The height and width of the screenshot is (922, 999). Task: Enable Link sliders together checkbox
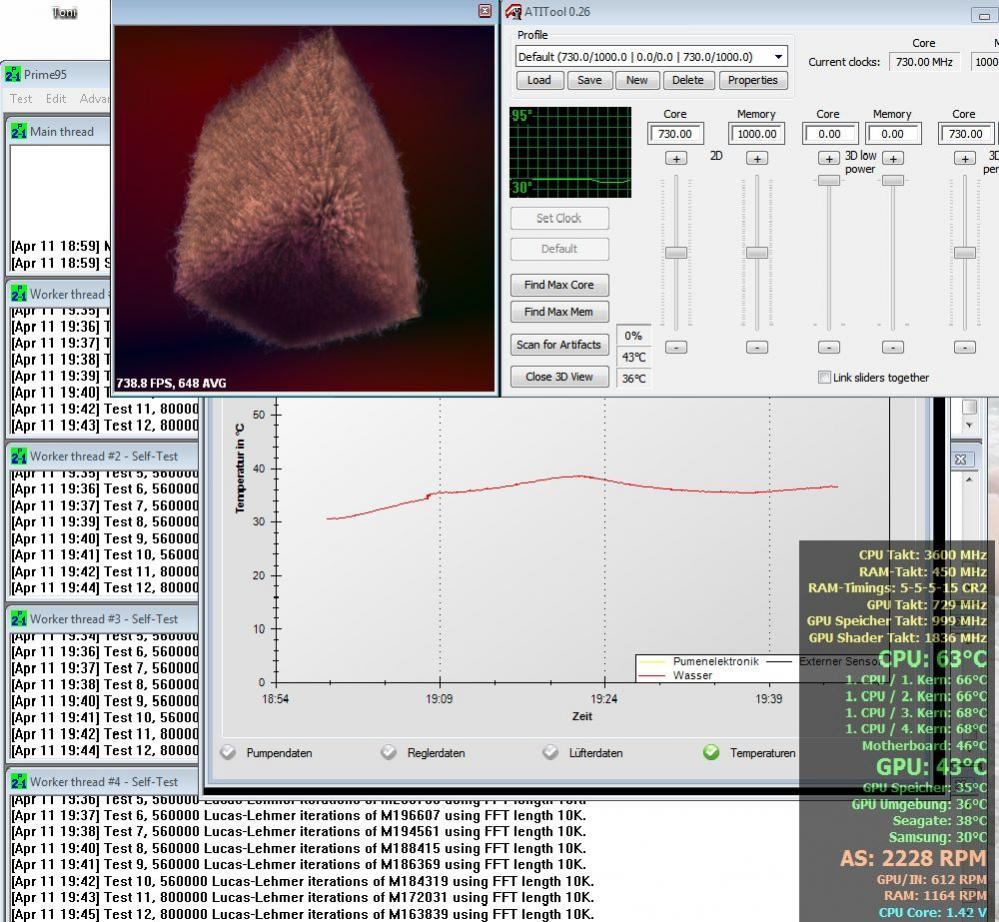(824, 377)
